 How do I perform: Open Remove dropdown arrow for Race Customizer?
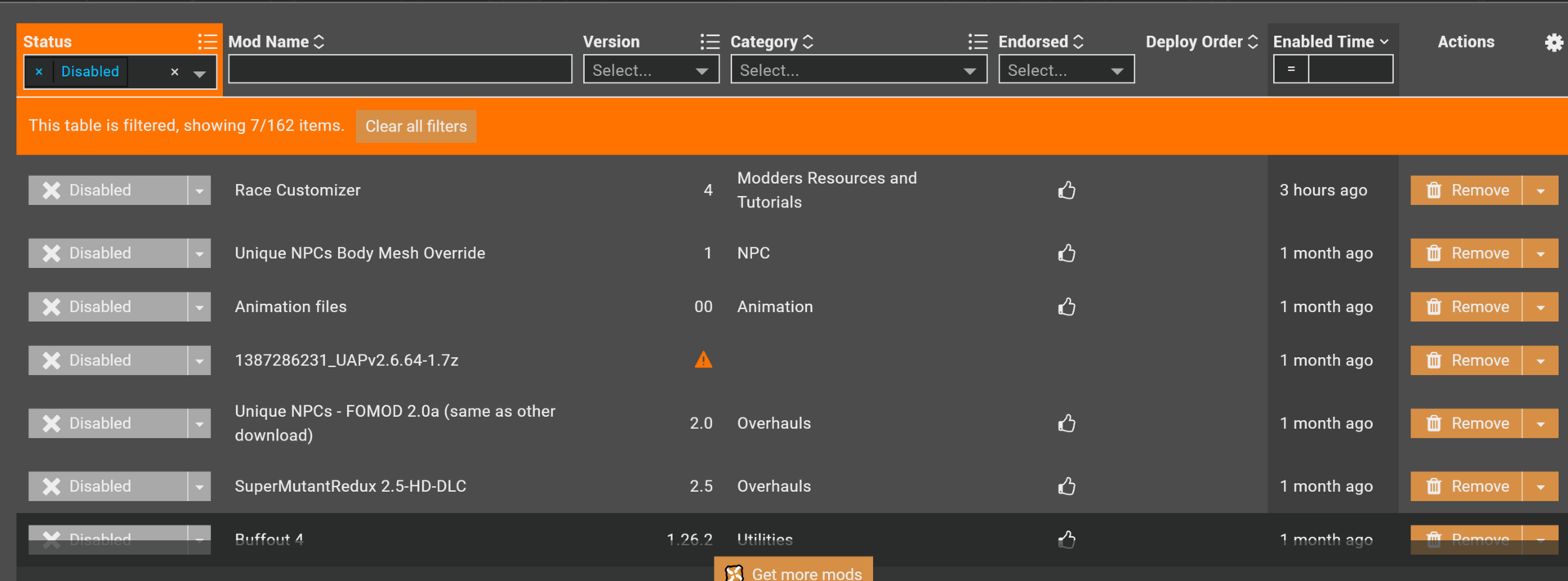(1540, 190)
